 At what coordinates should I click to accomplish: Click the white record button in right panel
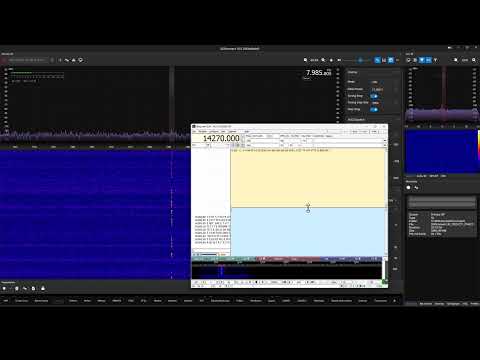[408, 188]
